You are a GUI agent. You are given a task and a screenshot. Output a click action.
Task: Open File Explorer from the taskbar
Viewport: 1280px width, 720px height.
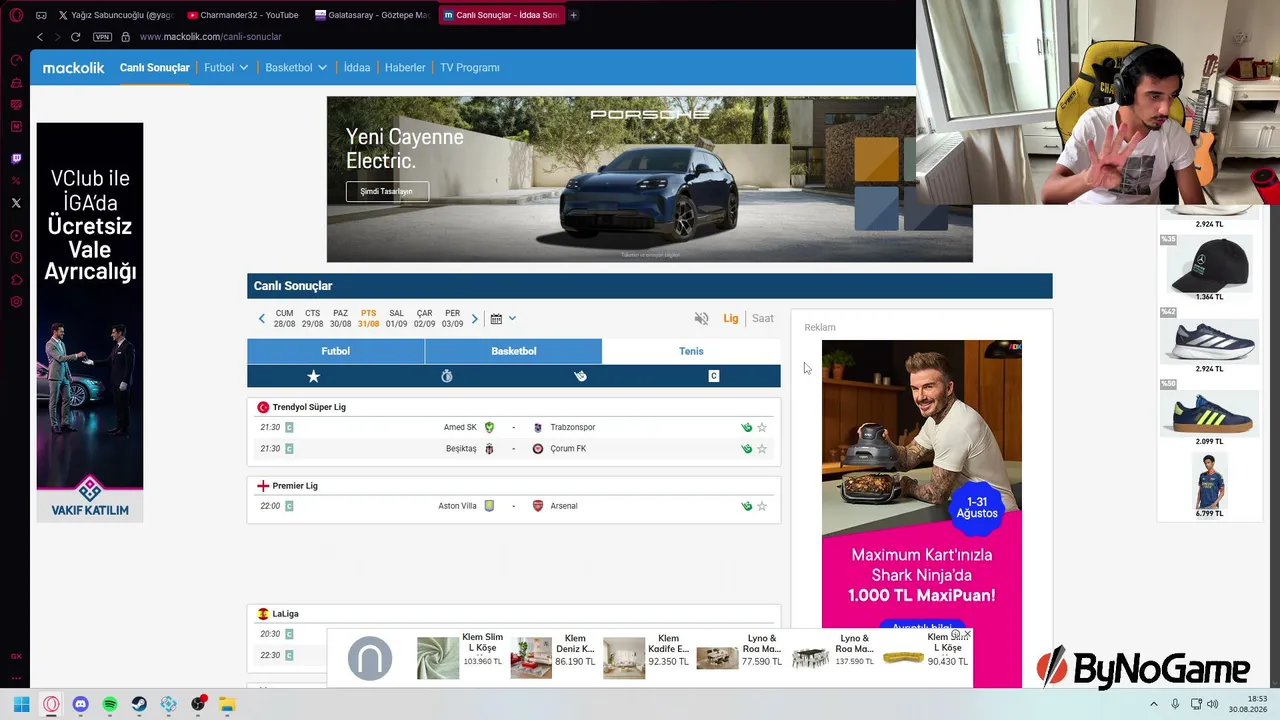[228, 705]
